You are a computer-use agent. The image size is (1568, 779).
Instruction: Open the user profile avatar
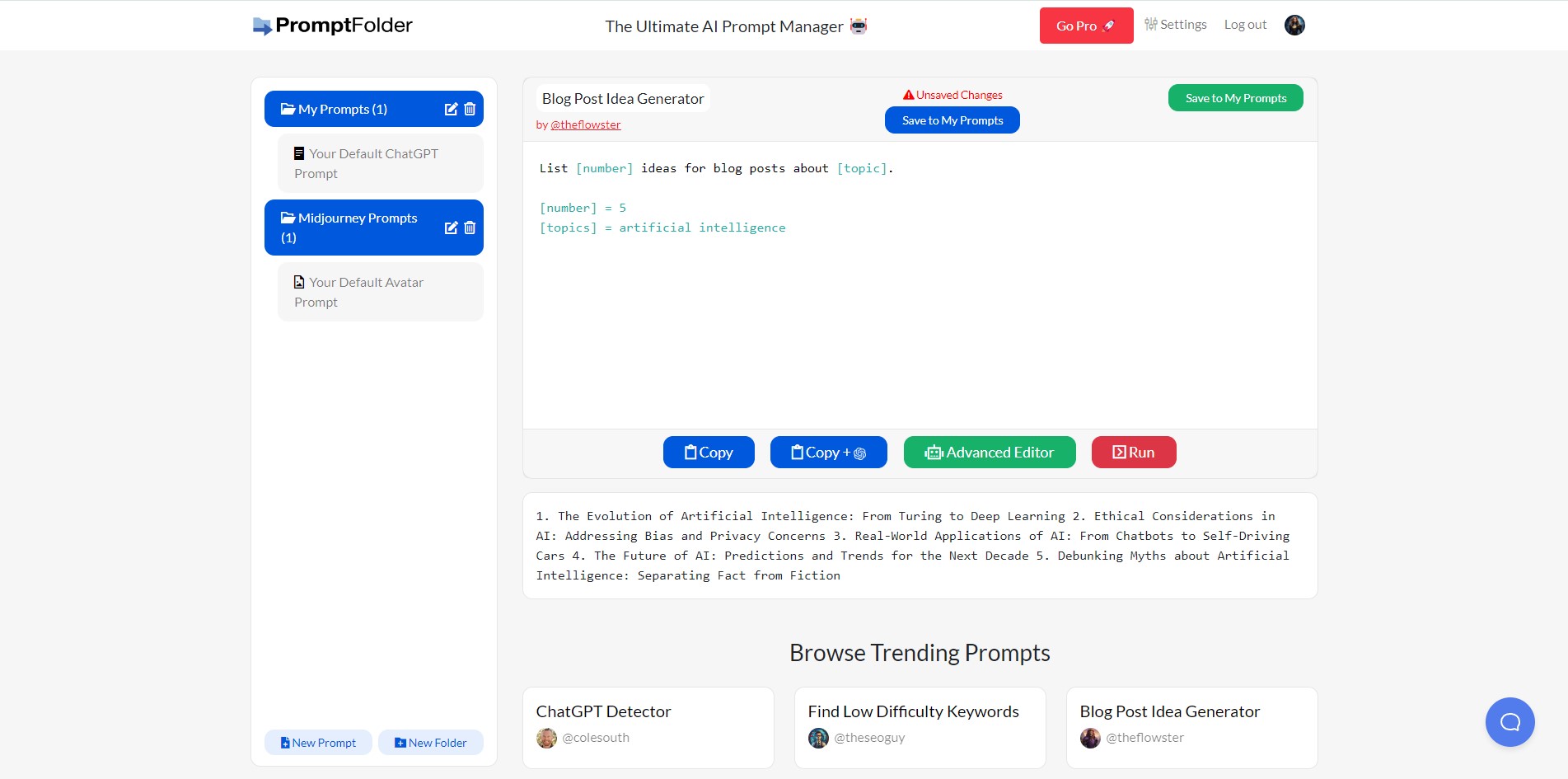coord(1294,26)
